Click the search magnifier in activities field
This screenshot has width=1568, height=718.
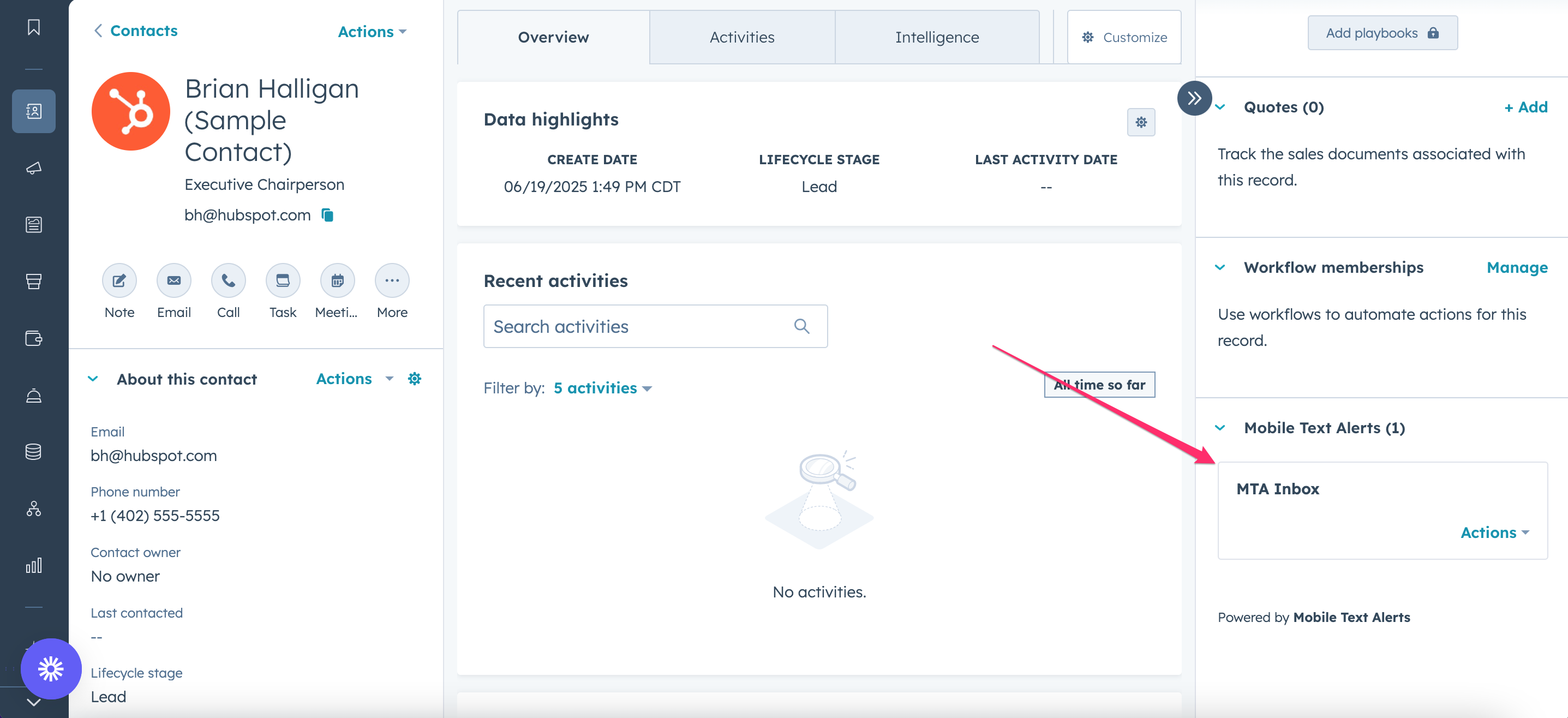(x=801, y=326)
